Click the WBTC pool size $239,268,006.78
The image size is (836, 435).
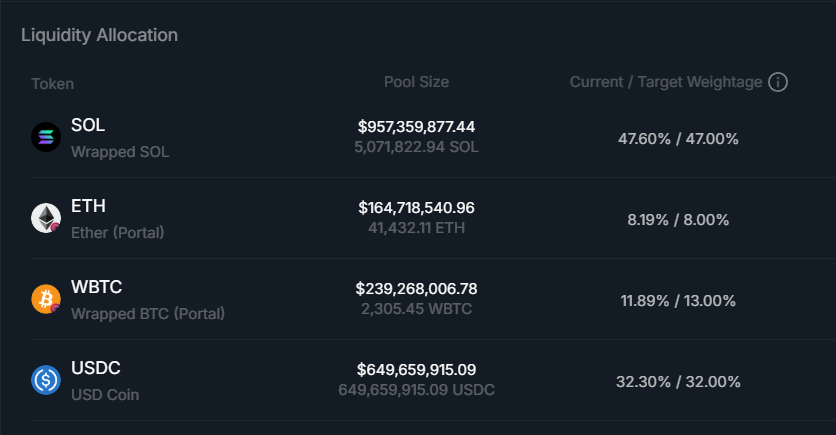(x=416, y=288)
